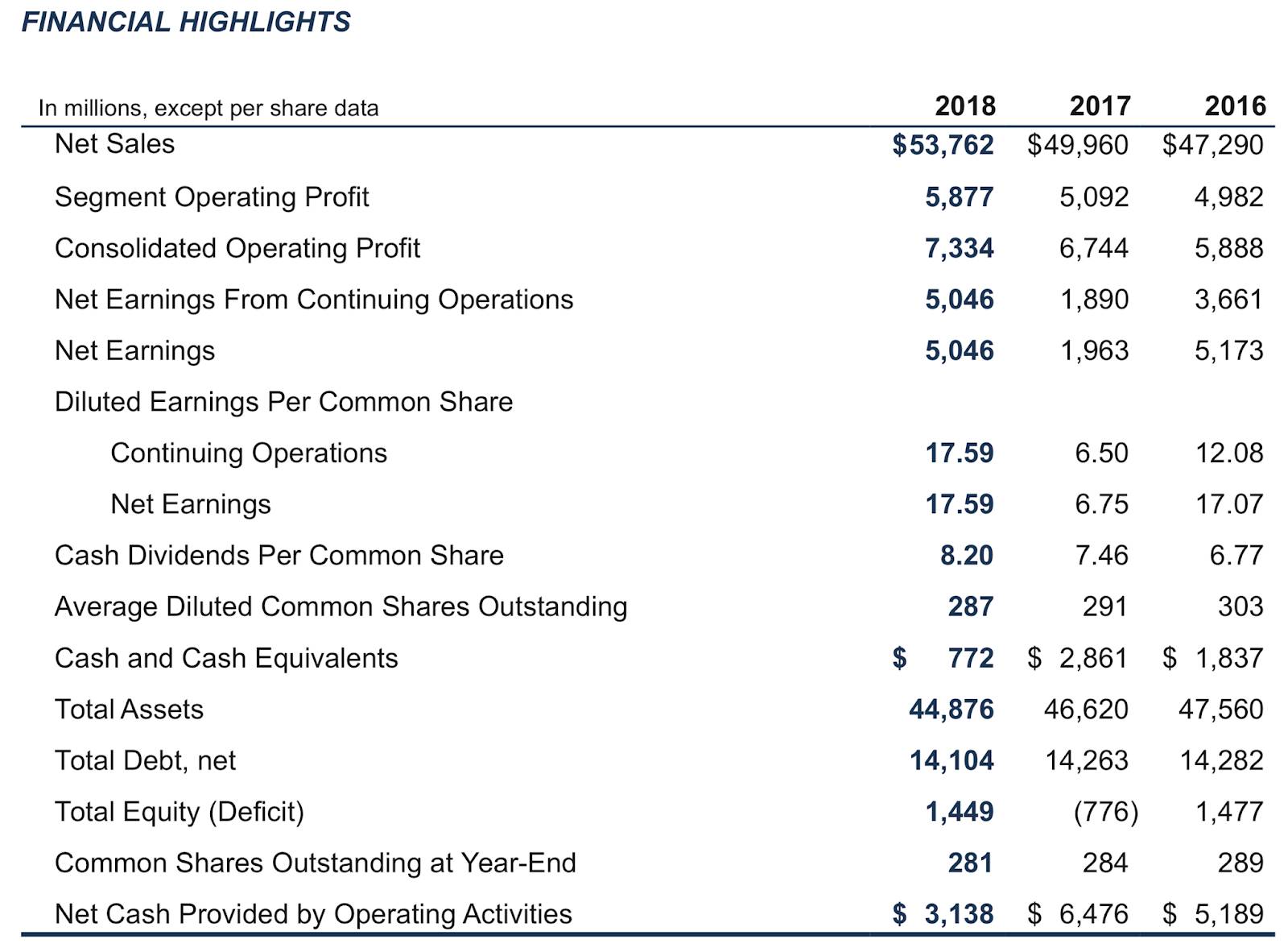
Task: Select Total Debt value 14,282
Action: (x=1221, y=761)
